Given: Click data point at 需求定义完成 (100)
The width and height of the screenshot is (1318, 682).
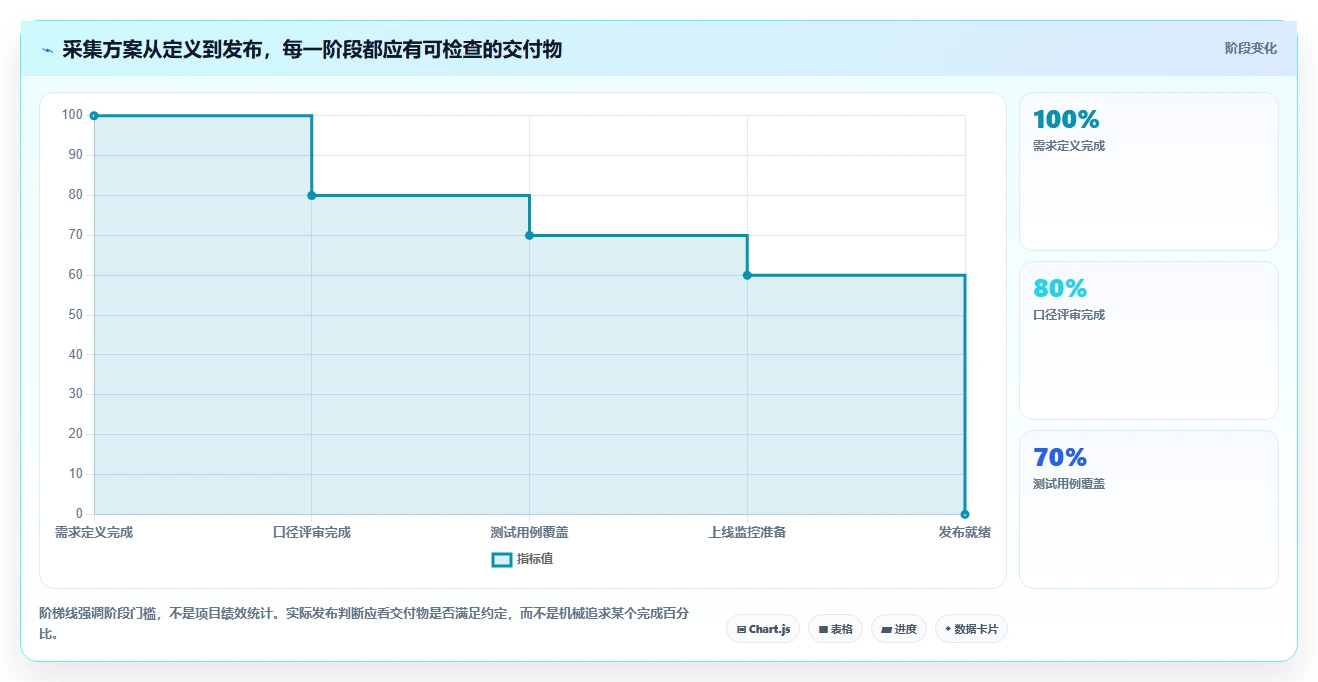Looking at the screenshot, I should 94,116.
